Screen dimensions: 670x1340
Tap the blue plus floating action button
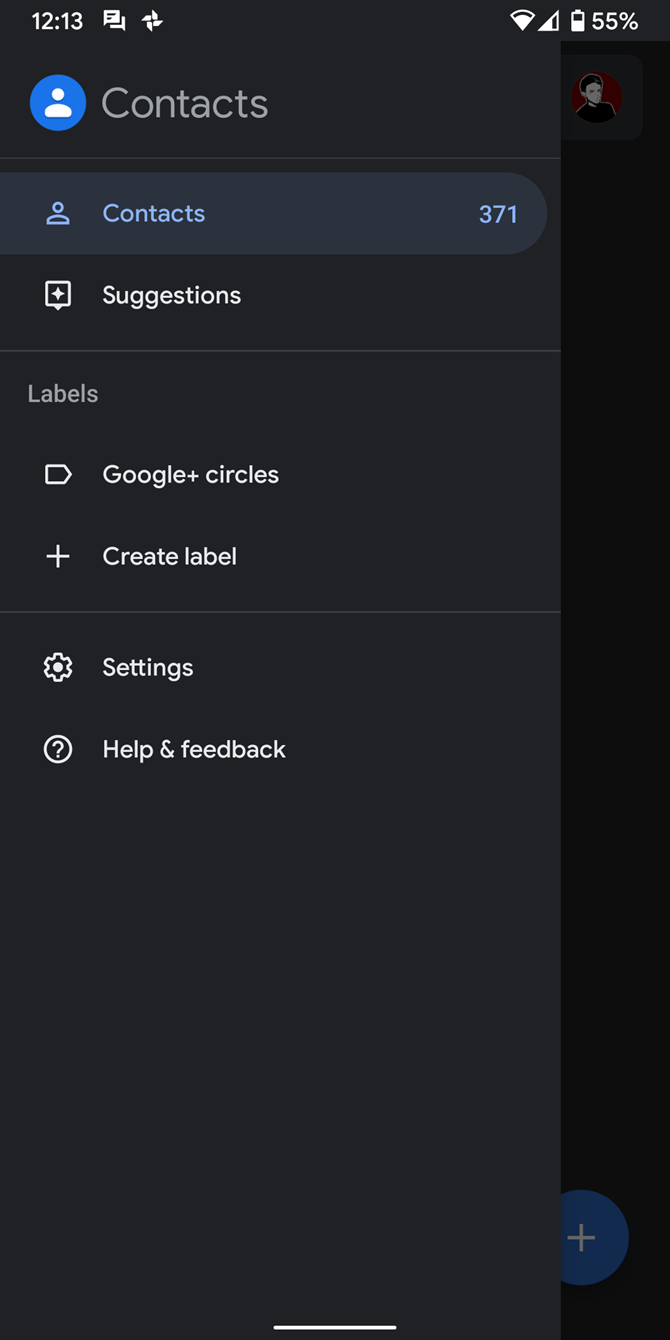581,1237
